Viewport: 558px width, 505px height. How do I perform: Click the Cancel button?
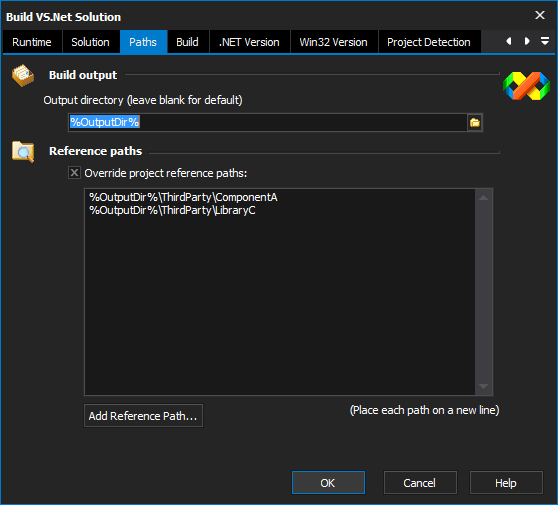(420, 483)
